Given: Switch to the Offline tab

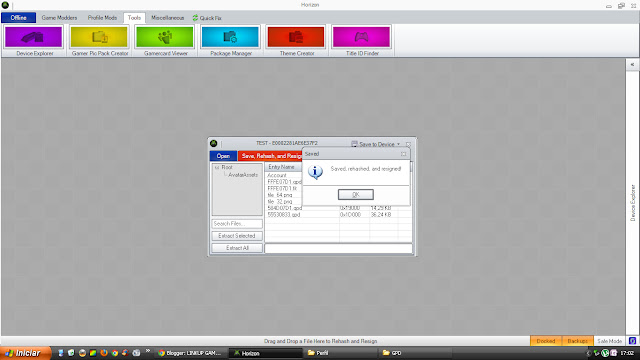Looking at the screenshot, I should (18, 18).
